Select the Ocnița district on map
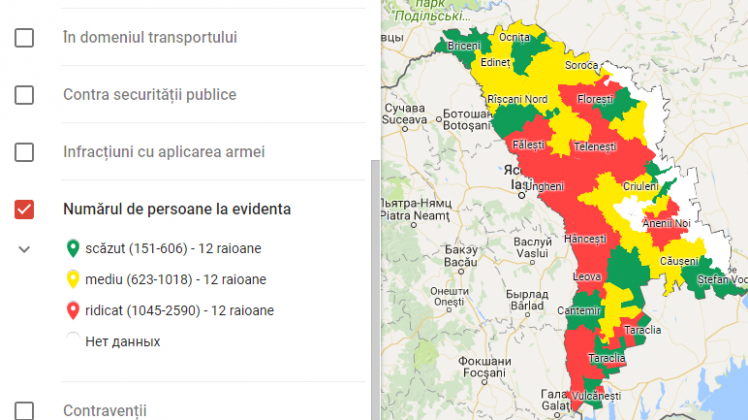Image resolution: width=748 pixels, height=420 pixels. (x=514, y=37)
